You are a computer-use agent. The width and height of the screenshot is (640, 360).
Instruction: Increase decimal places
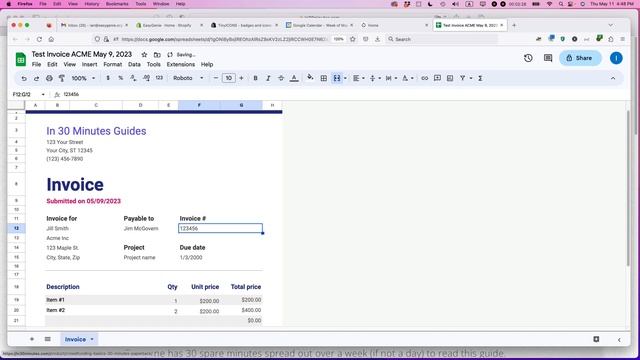click(x=146, y=78)
